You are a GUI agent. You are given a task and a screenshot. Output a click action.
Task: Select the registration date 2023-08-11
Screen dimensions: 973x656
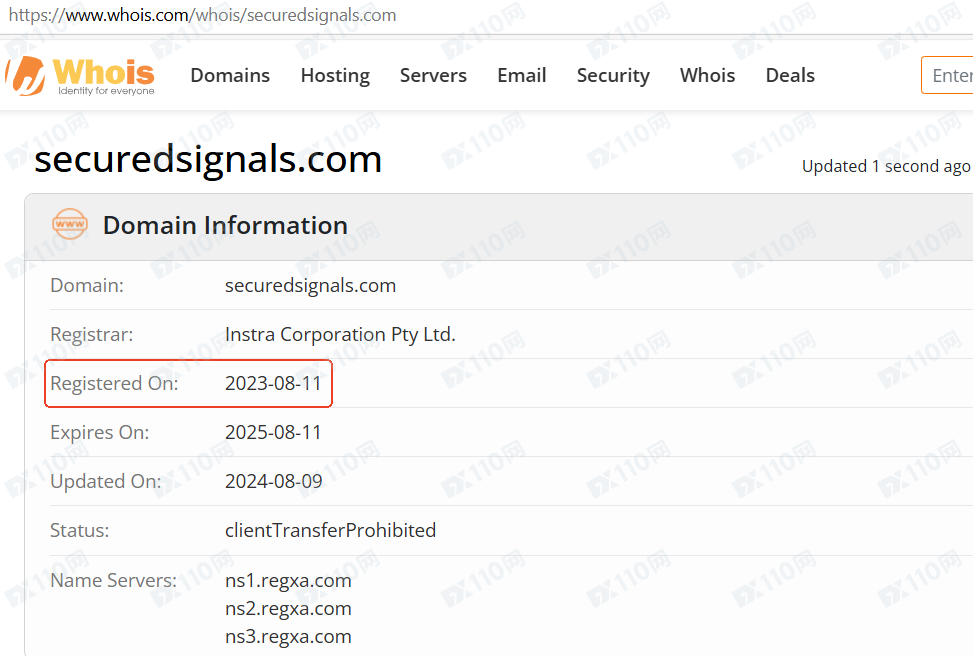273,384
